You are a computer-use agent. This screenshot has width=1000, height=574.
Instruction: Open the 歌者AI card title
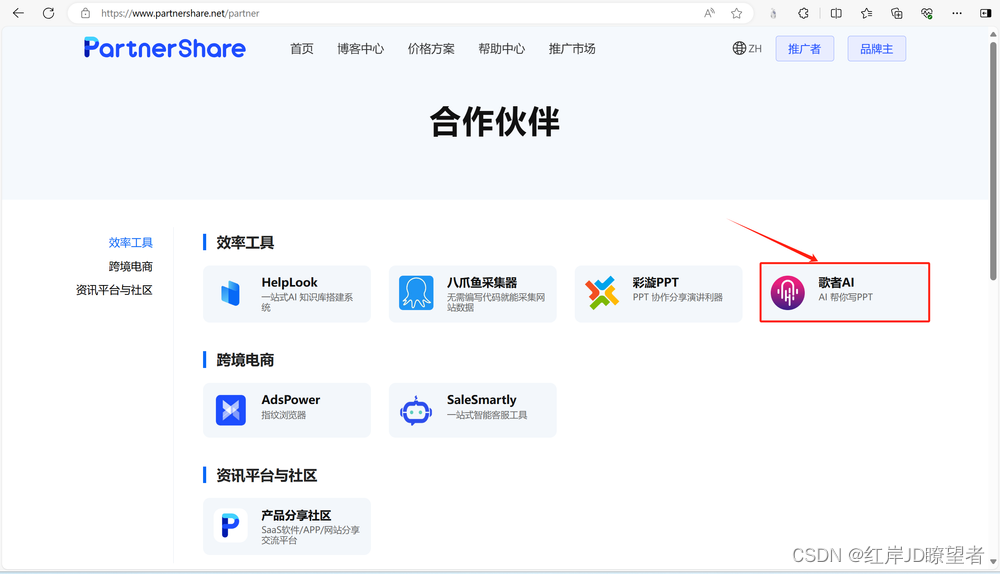tap(836, 282)
